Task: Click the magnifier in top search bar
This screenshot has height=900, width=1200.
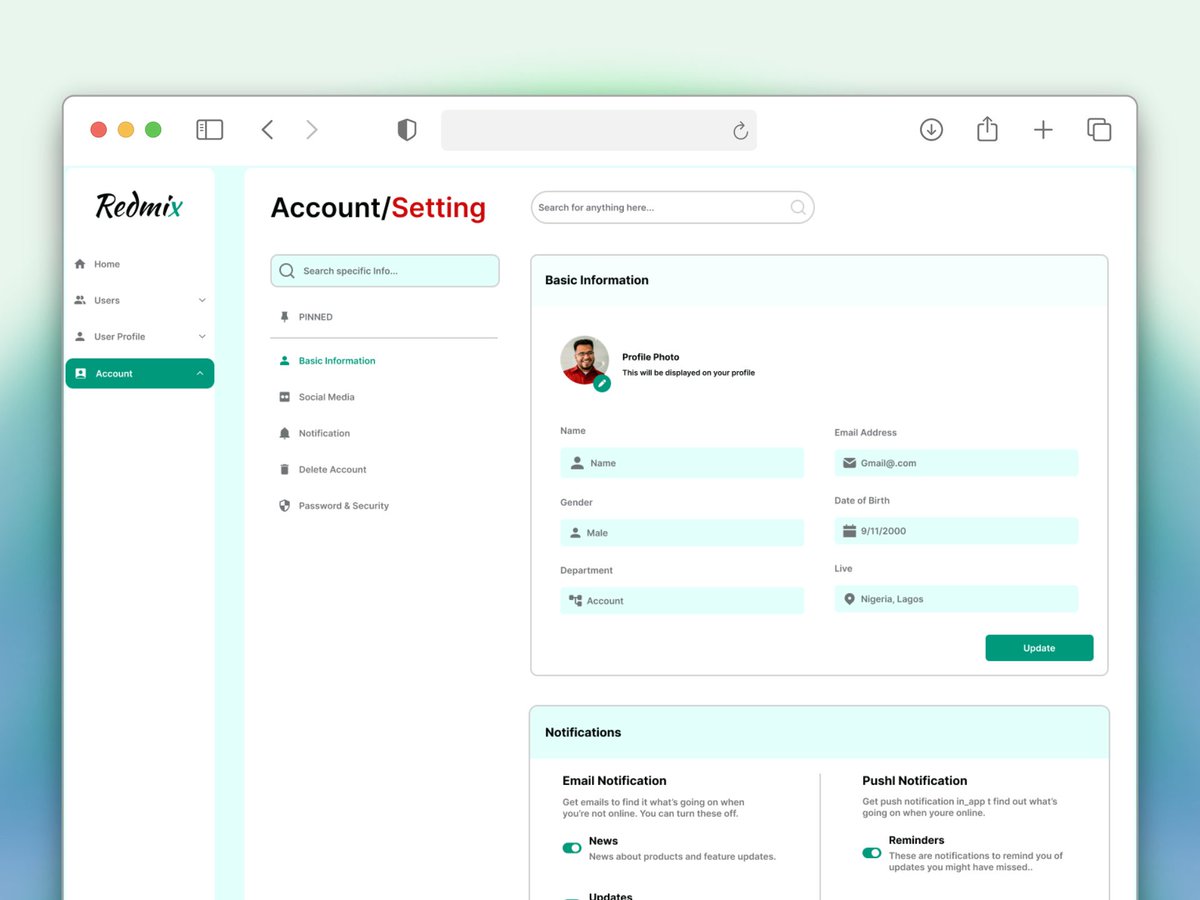Action: tap(798, 208)
